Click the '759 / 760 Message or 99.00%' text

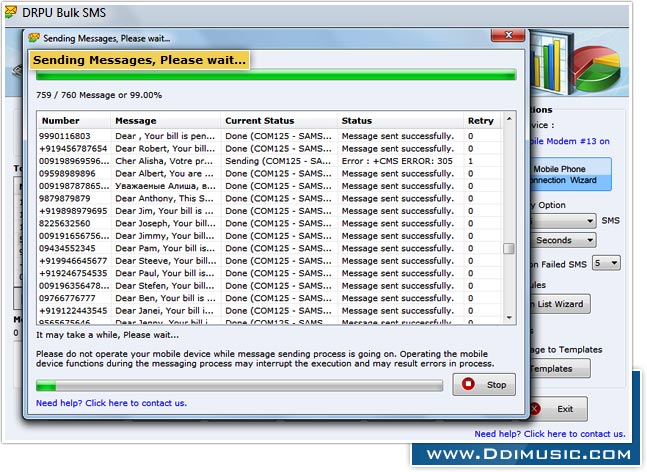click(99, 95)
